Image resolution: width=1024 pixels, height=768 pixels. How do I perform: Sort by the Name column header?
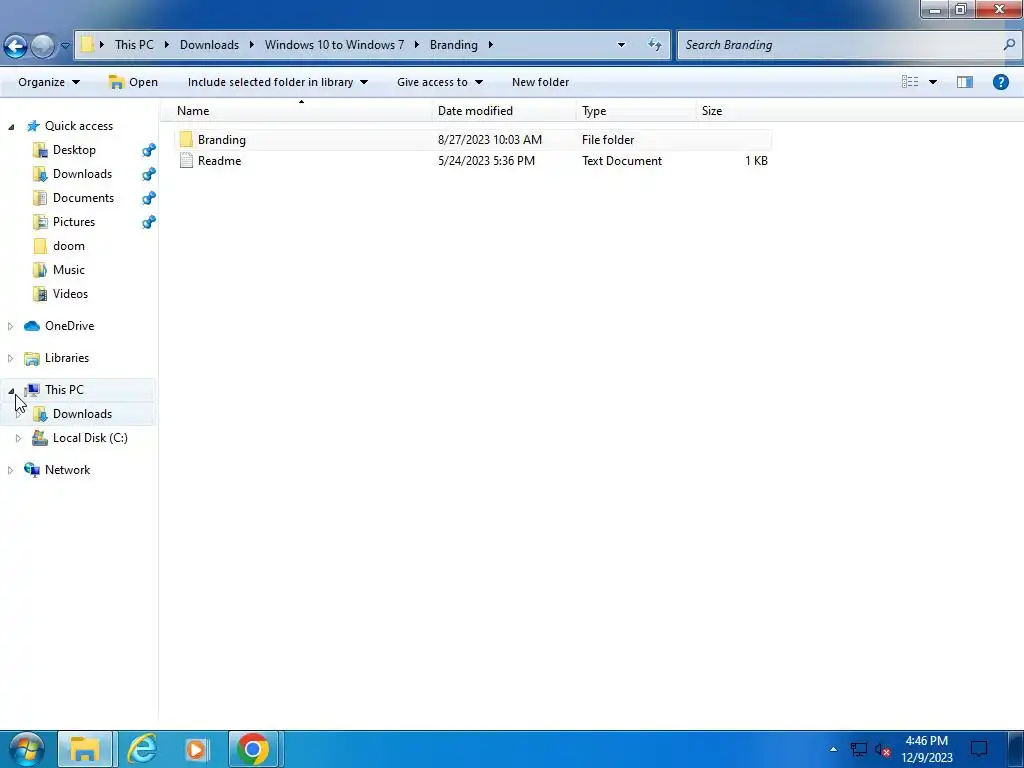pyautogui.click(x=193, y=110)
